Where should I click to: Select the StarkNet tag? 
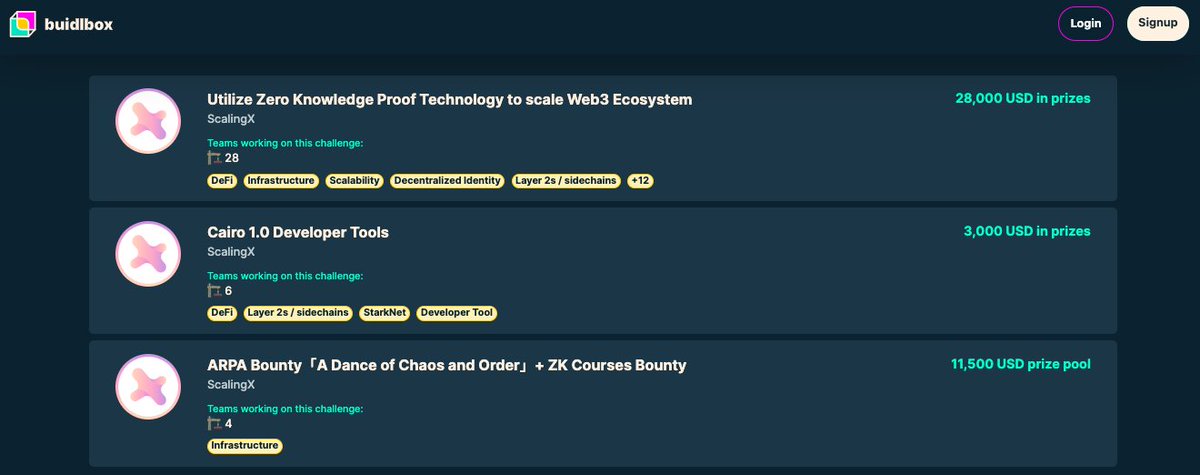(385, 313)
